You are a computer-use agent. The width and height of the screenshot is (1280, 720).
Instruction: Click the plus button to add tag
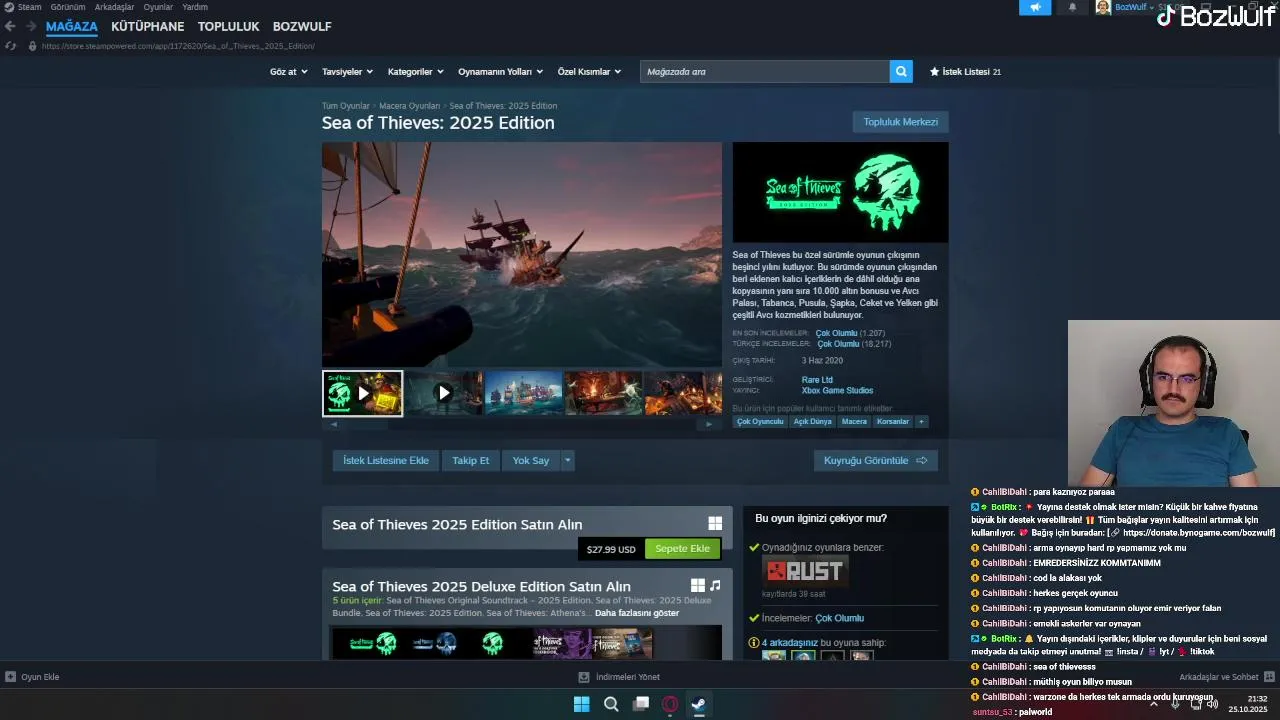click(x=921, y=421)
